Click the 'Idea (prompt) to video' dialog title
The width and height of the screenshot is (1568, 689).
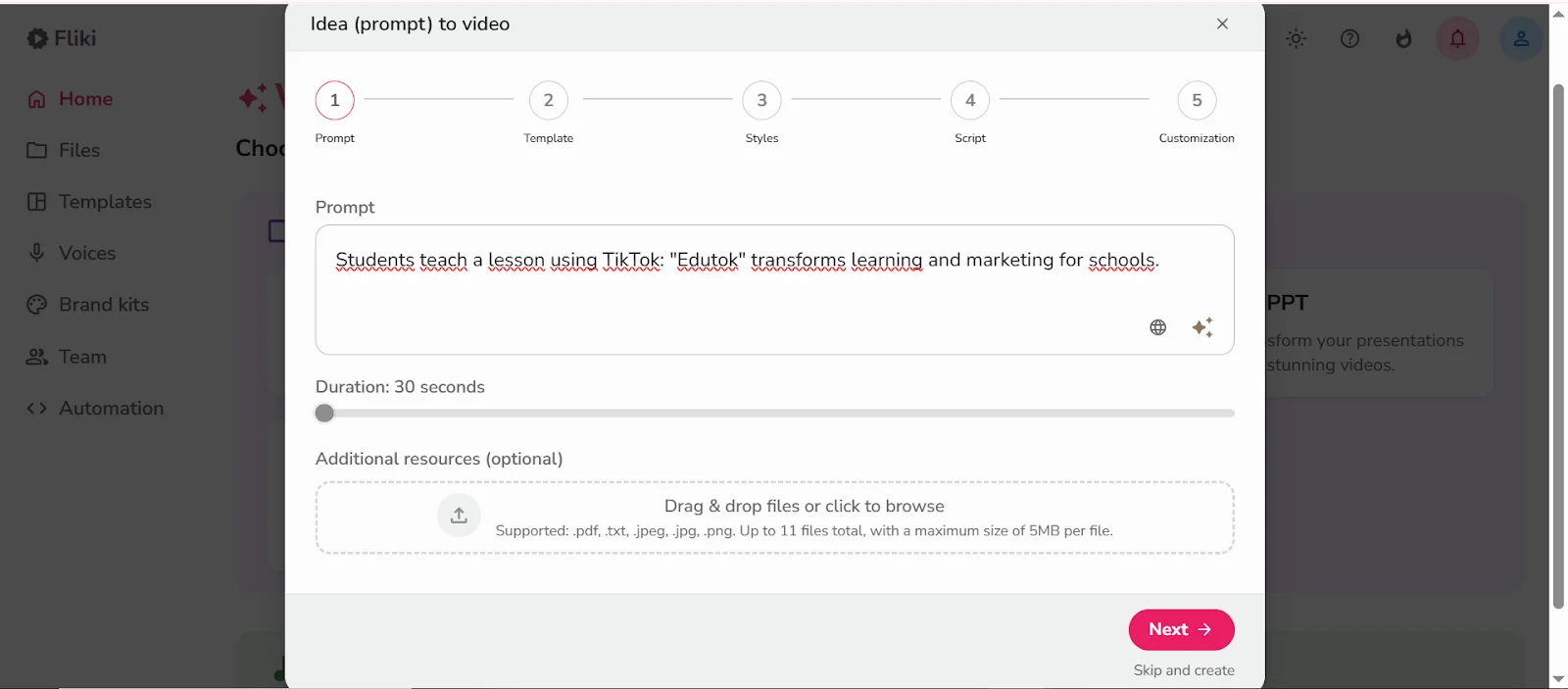(x=410, y=24)
